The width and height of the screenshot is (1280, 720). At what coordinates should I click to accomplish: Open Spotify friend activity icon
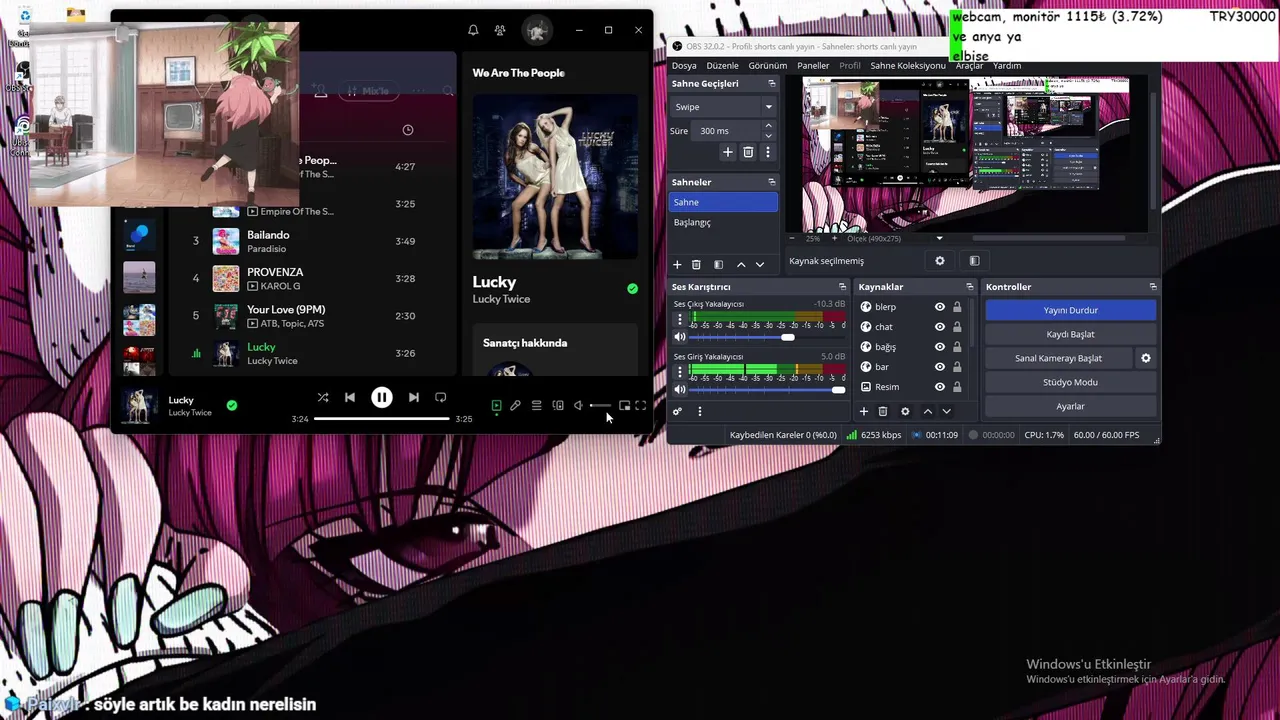[500, 30]
